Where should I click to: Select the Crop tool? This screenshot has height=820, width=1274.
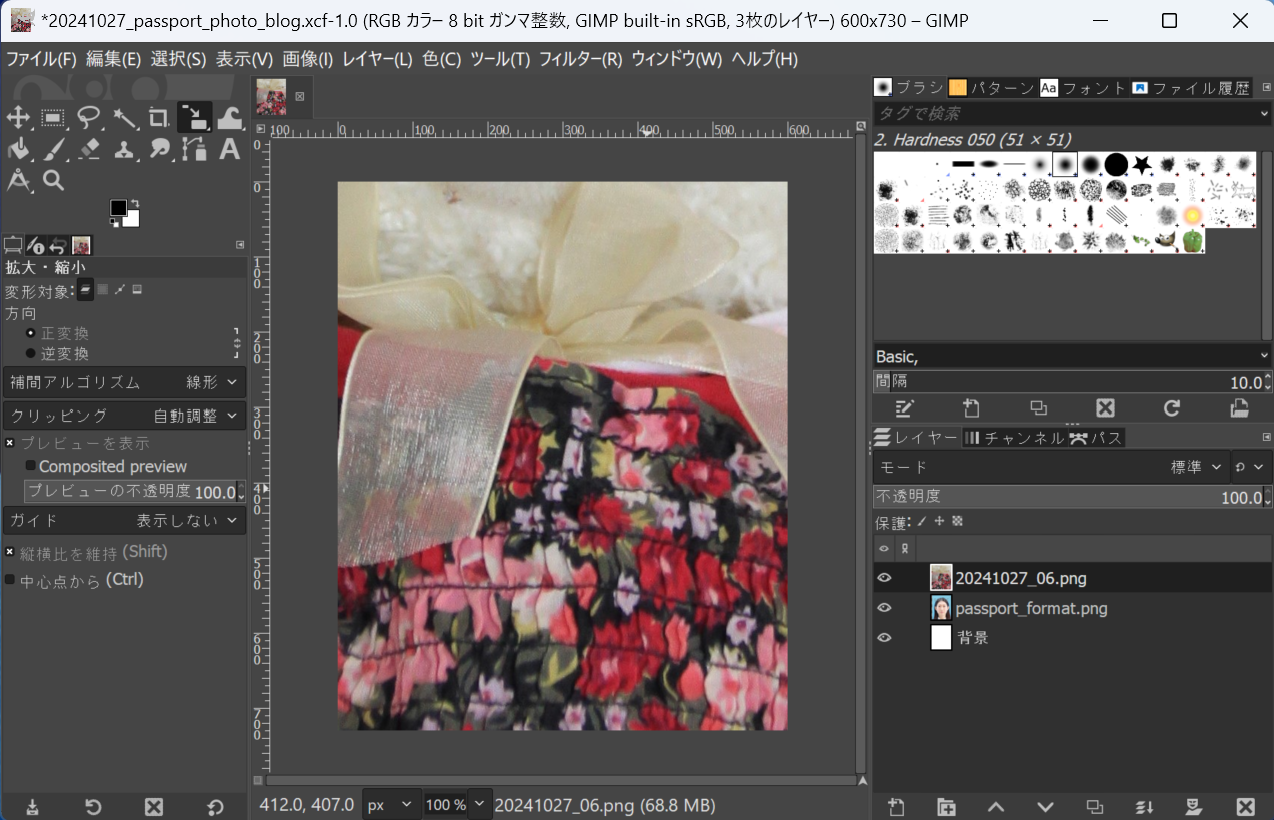pos(158,118)
